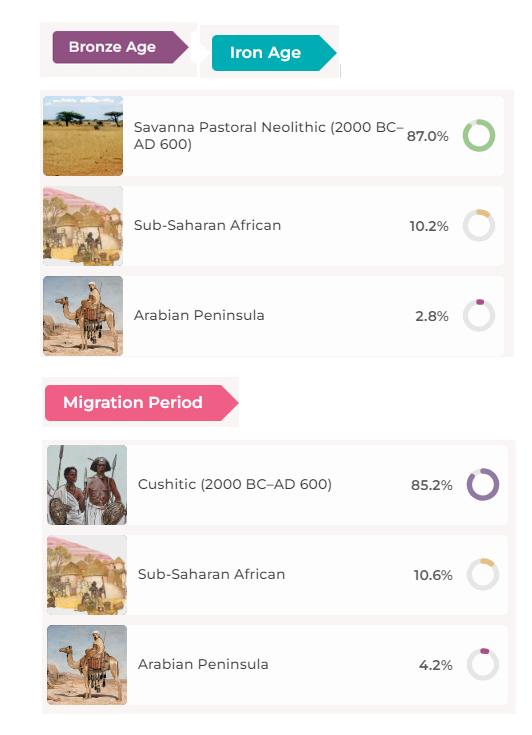Select the Sub-Saharan African 10.2% row label
Image resolution: width=532 pixels, height=735 pixels.
pyautogui.click(x=207, y=225)
